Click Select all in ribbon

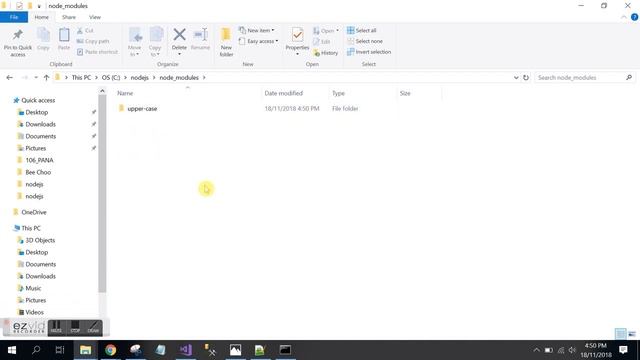[x=362, y=30]
